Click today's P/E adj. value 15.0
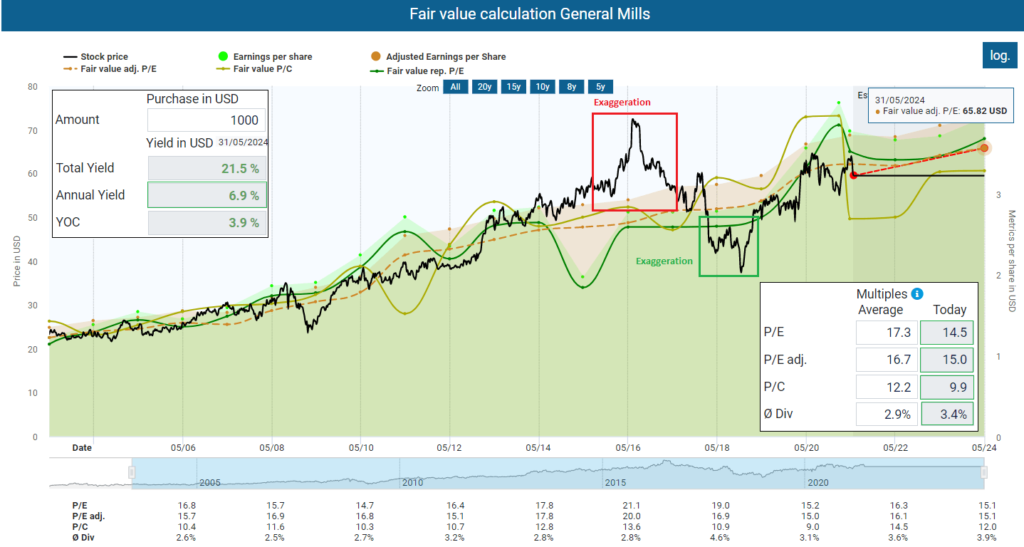The height and width of the screenshot is (547, 1024). pyautogui.click(x=947, y=360)
